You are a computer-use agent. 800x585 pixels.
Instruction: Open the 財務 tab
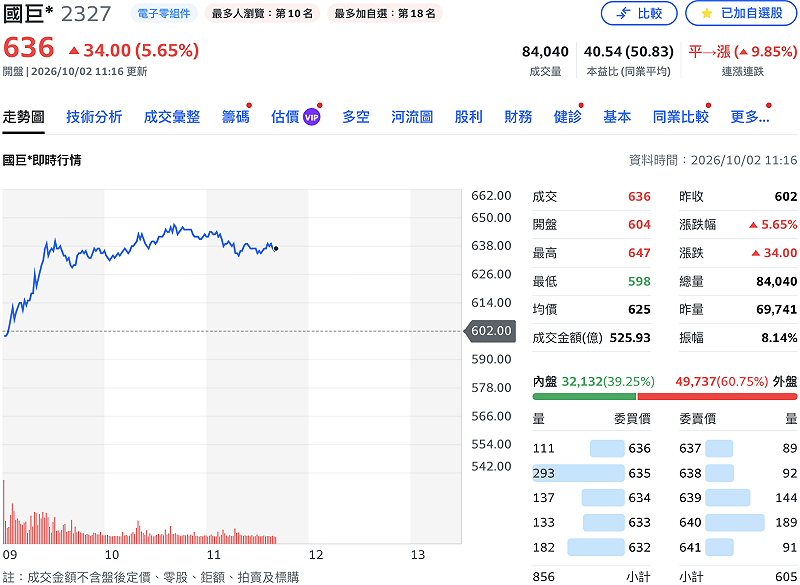point(518,117)
